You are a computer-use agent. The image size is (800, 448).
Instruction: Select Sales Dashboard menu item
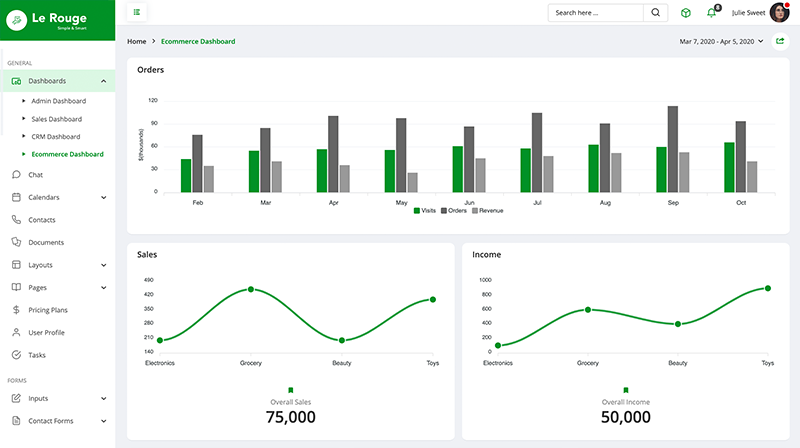point(60,119)
